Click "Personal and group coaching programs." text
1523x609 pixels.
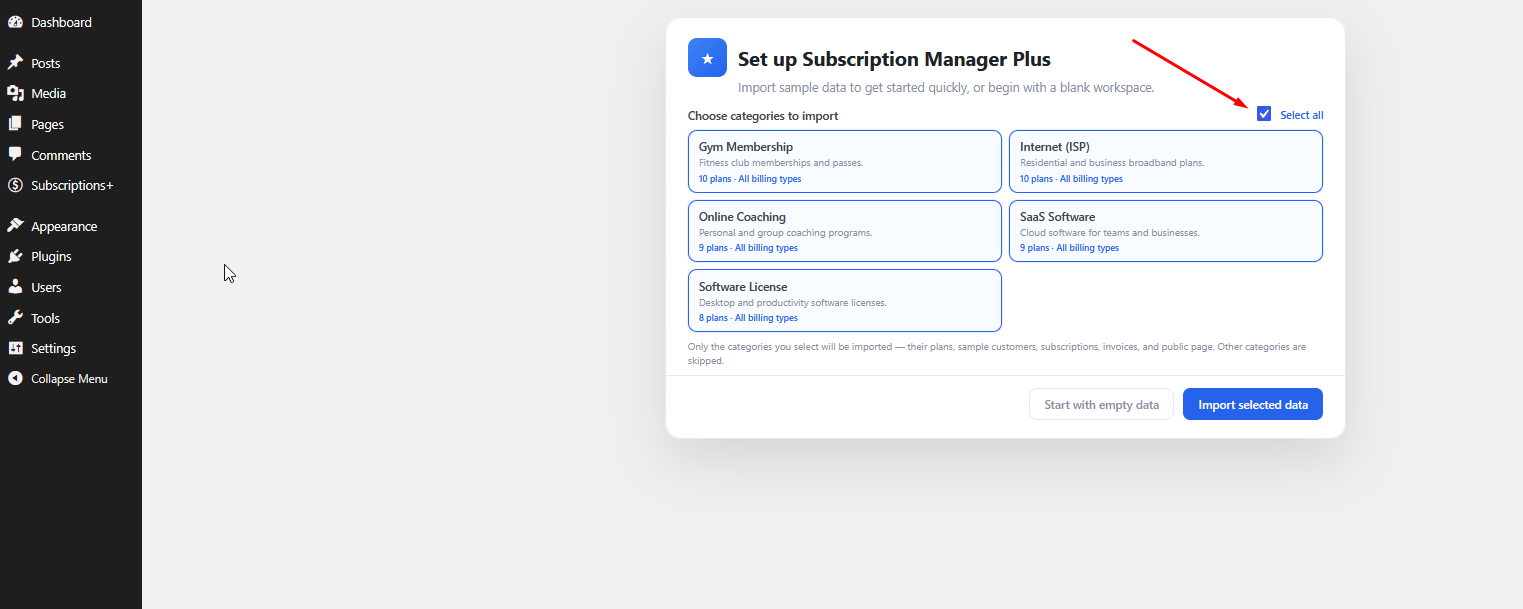pyautogui.click(x=785, y=233)
